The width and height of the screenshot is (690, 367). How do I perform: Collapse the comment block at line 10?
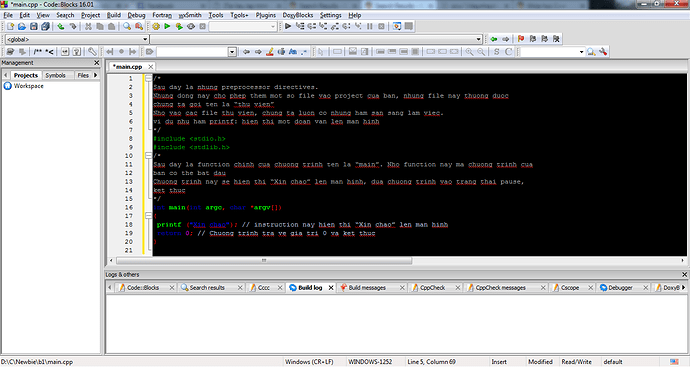click(x=149, y=156)
